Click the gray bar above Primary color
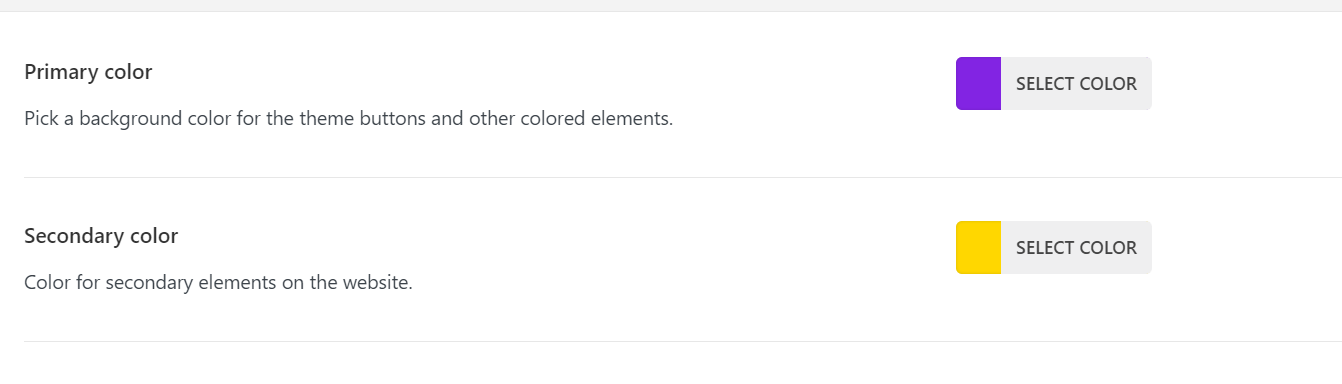This screenshot has height=384, width=1342. [x=671, y=5]
